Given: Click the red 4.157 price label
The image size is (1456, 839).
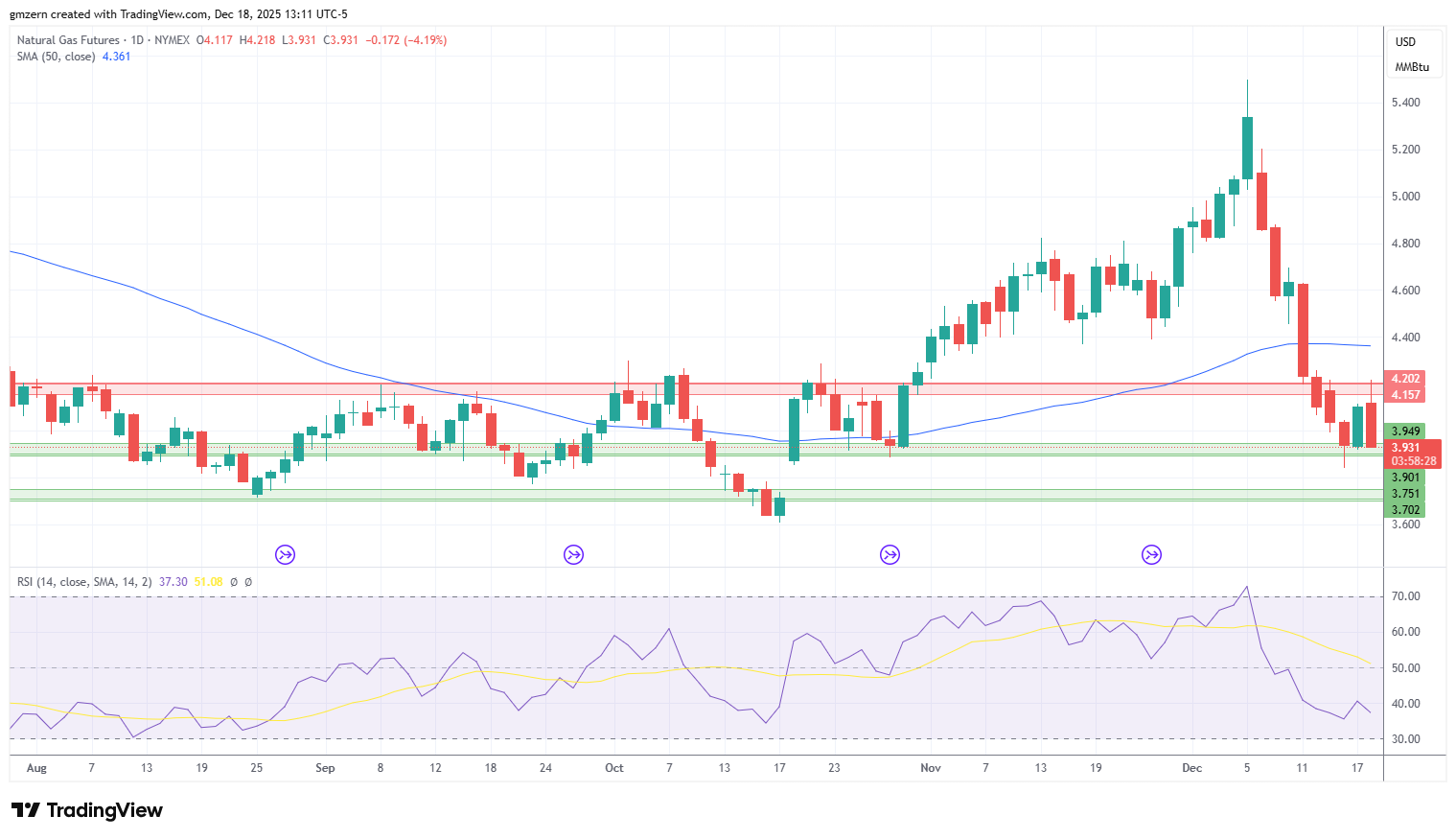Looking at the screenshot, I should [x=1405, y=395].
